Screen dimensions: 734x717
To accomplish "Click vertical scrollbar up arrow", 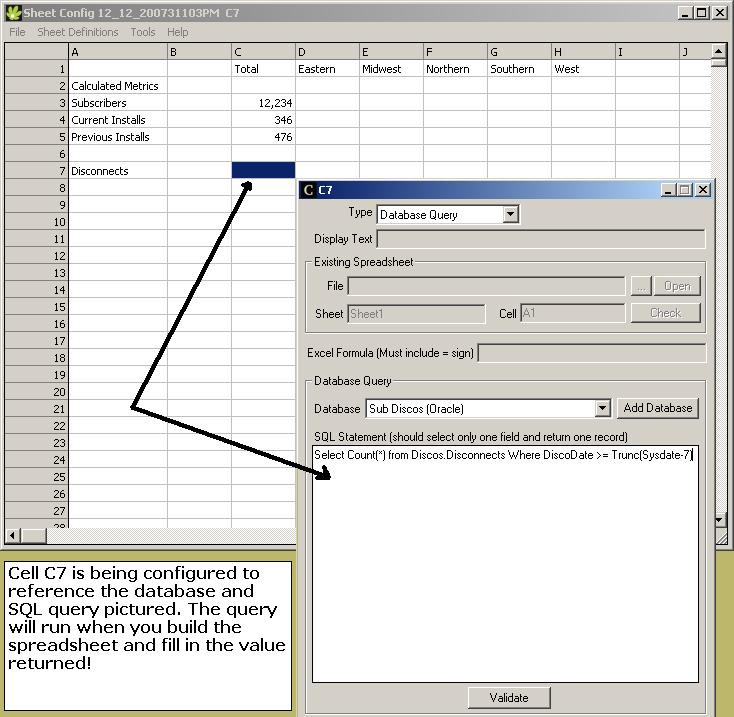I will coord(719,50).
